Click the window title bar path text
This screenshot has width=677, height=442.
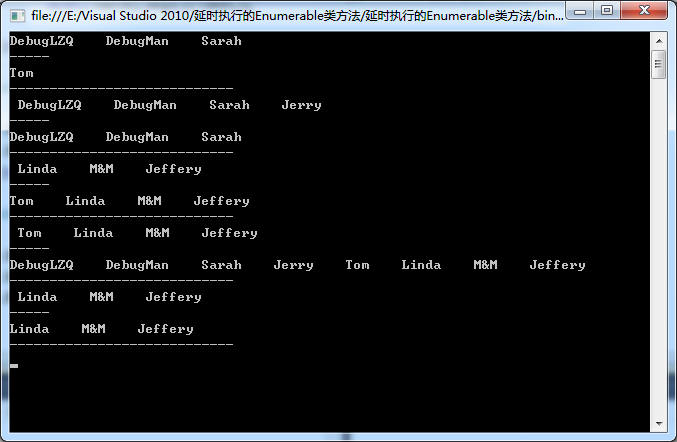[x=297, y=16]
